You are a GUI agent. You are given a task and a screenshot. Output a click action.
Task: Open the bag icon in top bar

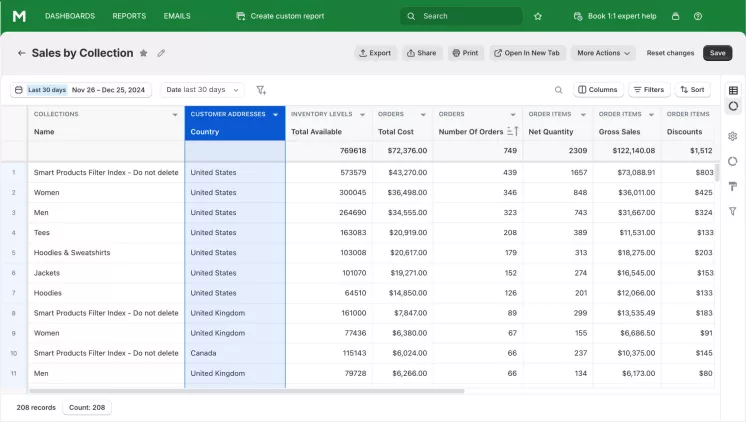[675, 16]
